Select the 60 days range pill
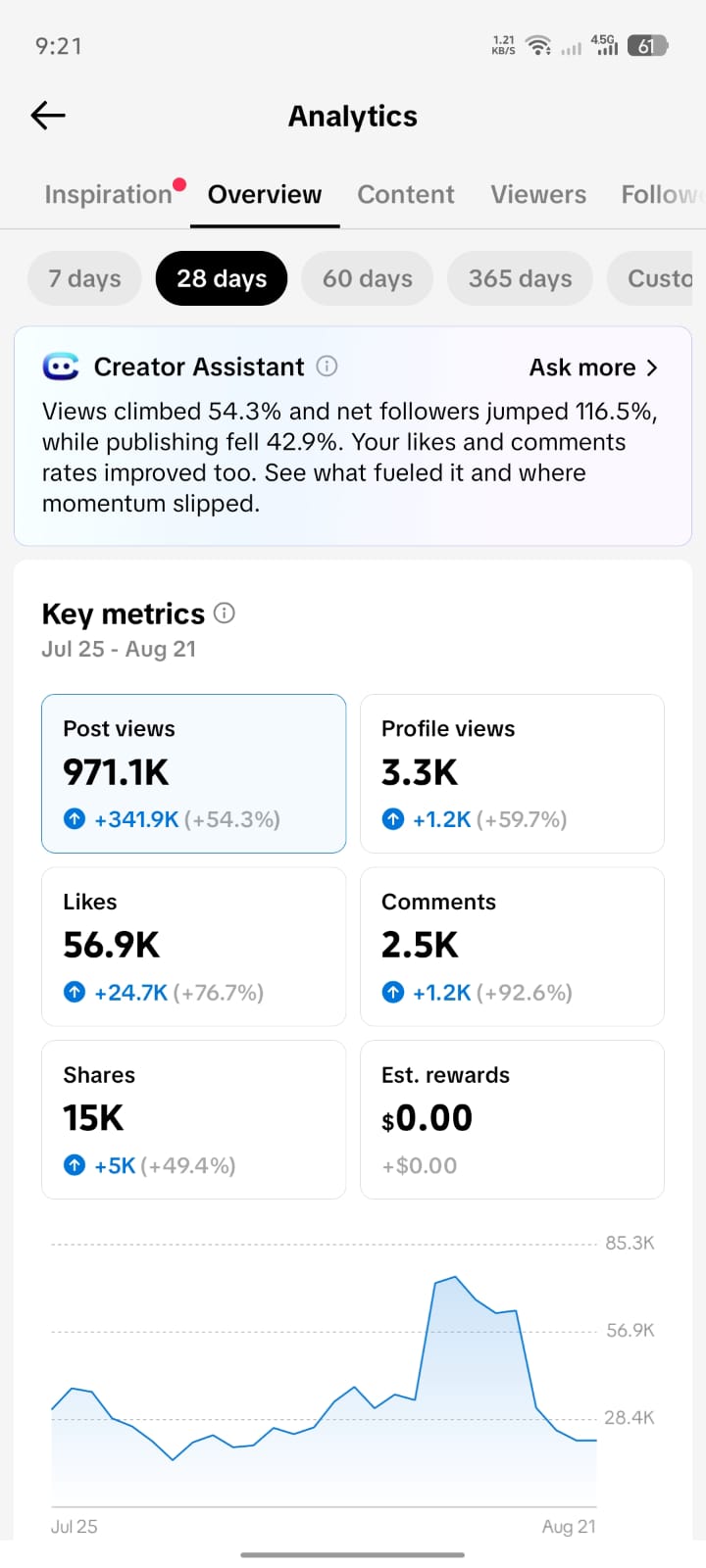 (x=368, y=278)
